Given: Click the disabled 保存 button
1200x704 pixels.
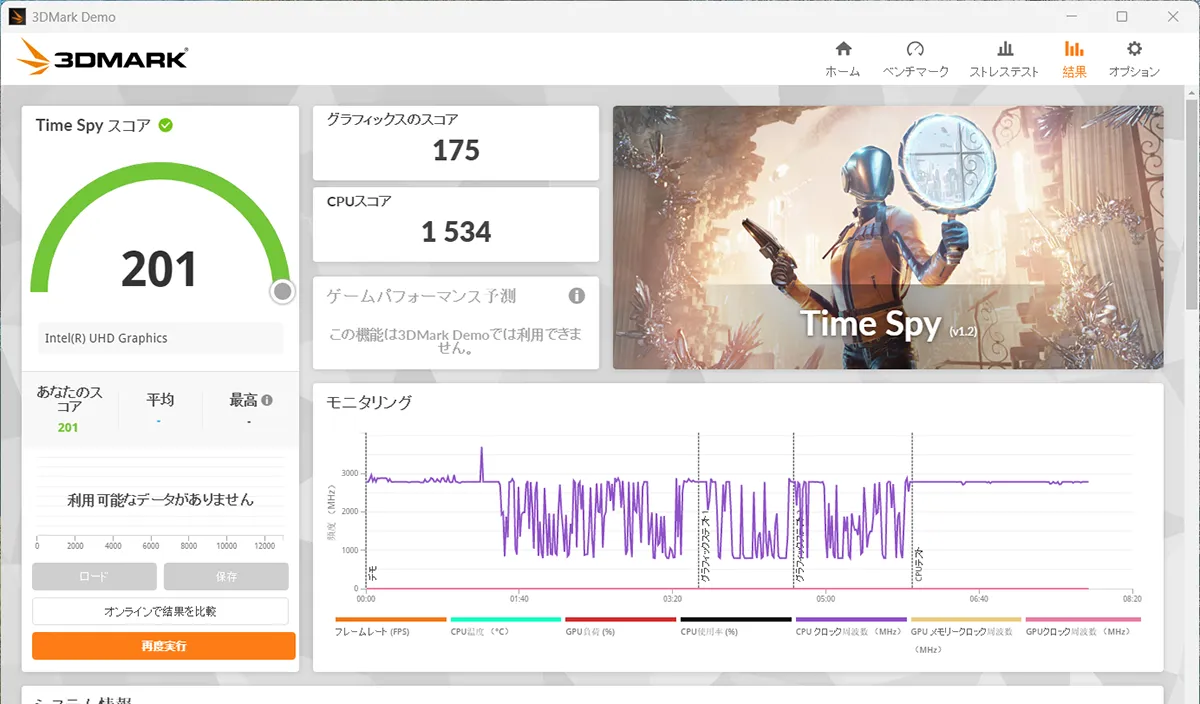Looking at the screenshot, I should (x=226, y=577).
